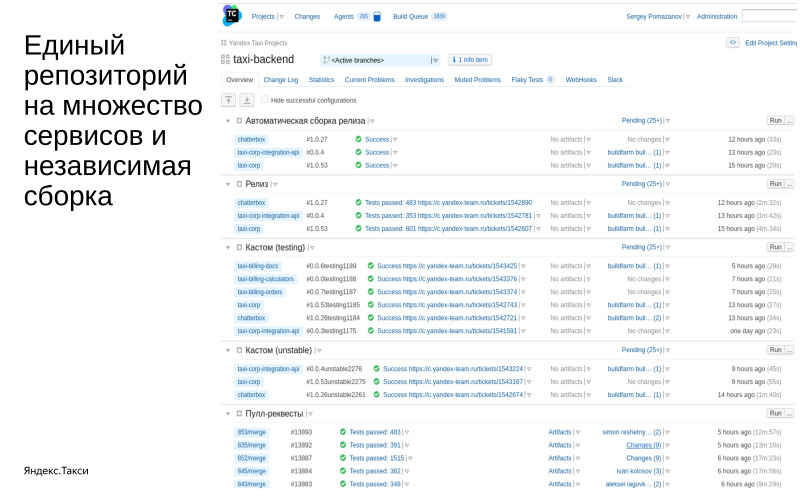This screenshot has width=800, height=500.
Task: Click Pending (25+) link in Кастом (unstable) section
Action: pos(642,350)
